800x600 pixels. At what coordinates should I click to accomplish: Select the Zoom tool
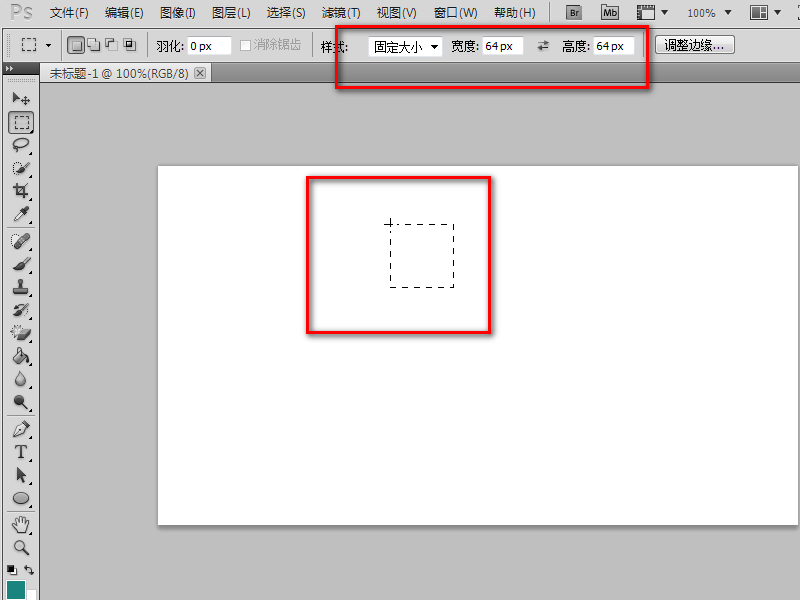point(21,547)
